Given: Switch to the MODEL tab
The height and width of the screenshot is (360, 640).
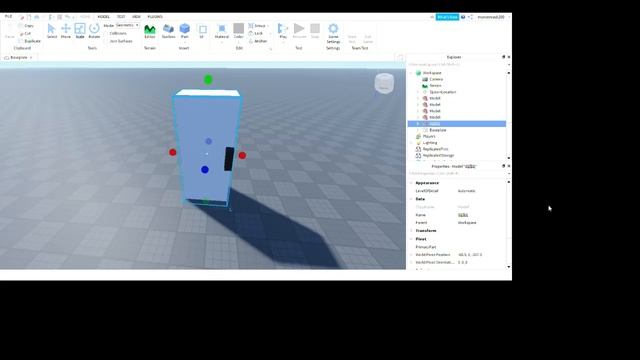Looking at the screenshot, I should point(103,17).
